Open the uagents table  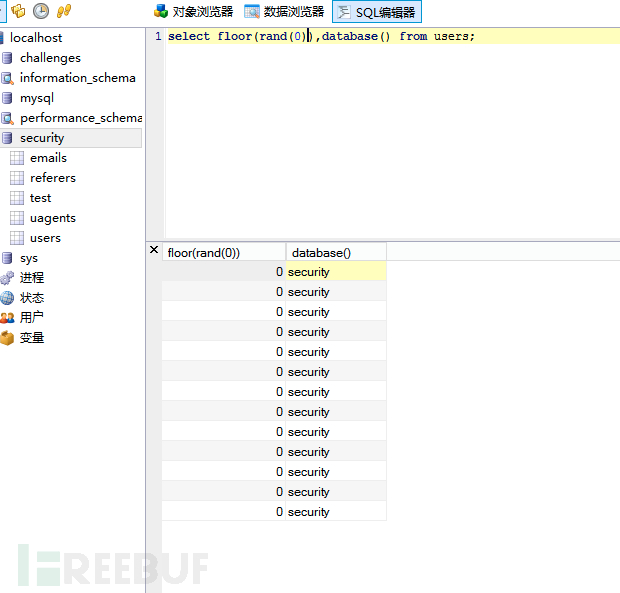53,218
